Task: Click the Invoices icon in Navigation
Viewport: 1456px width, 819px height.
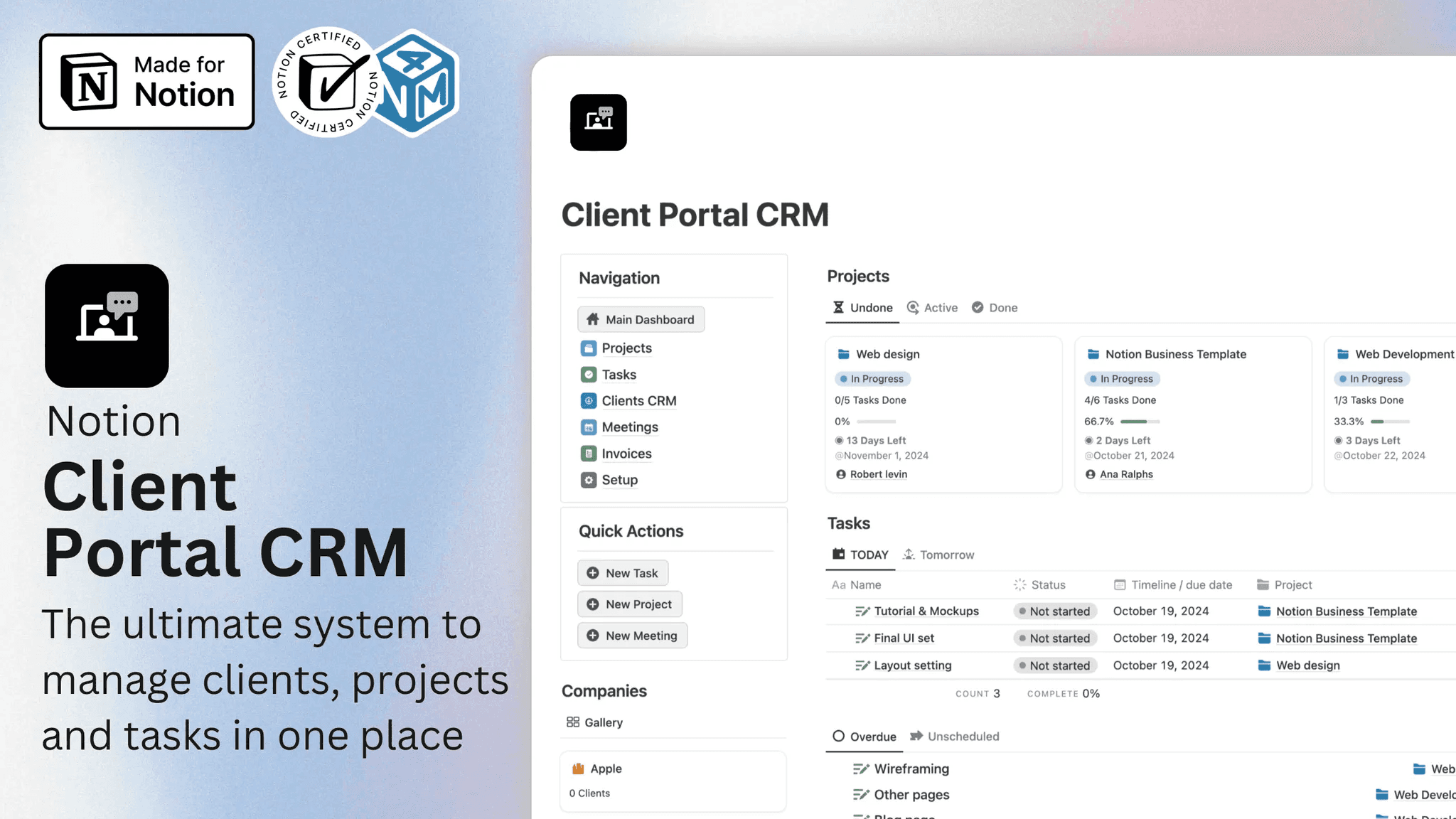Action: 588,454
